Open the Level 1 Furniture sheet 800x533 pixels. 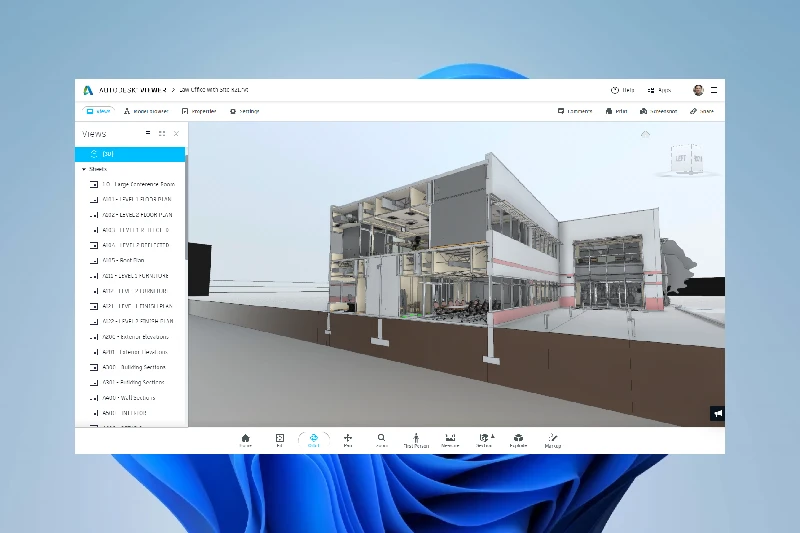pyautogui.click(x=132, y=276)
